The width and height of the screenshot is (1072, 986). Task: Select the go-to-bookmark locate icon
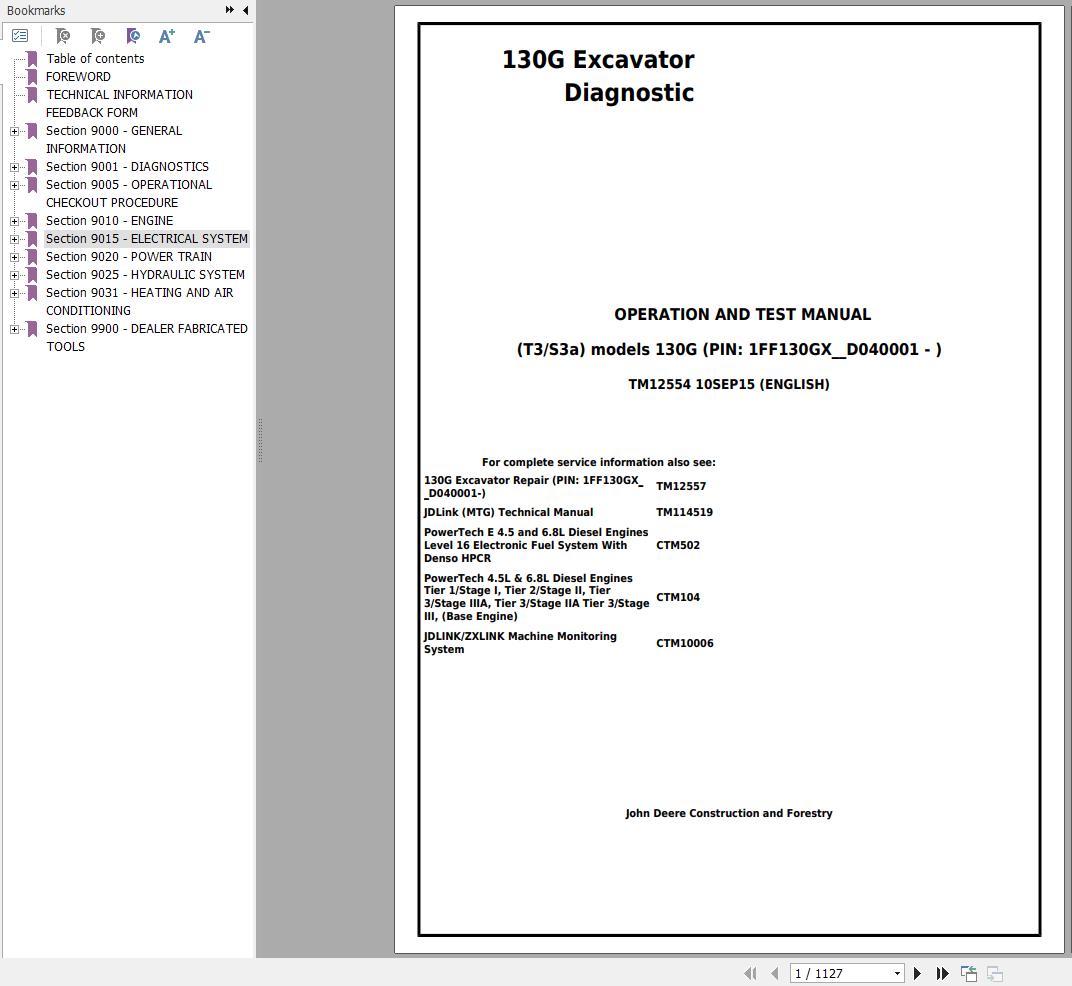point(133,35)
